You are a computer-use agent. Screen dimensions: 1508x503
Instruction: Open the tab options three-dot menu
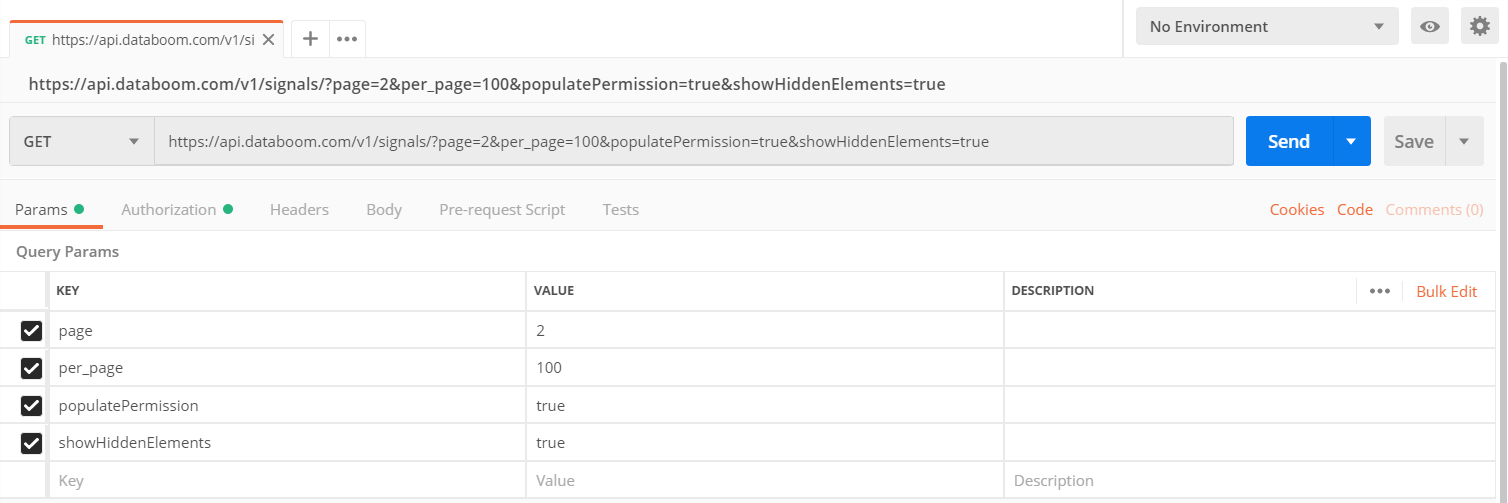(x=347, y=39)
